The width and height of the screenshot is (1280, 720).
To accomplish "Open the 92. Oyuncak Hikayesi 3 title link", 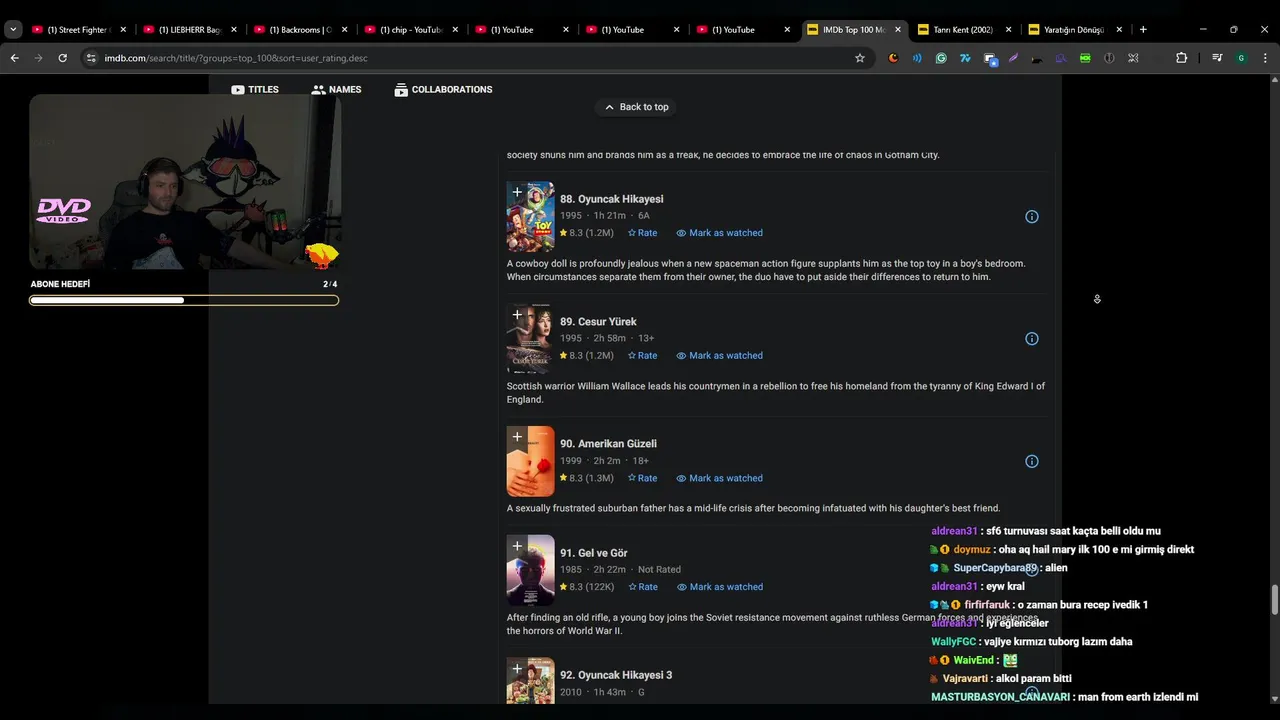I will (x=616, y=675).
